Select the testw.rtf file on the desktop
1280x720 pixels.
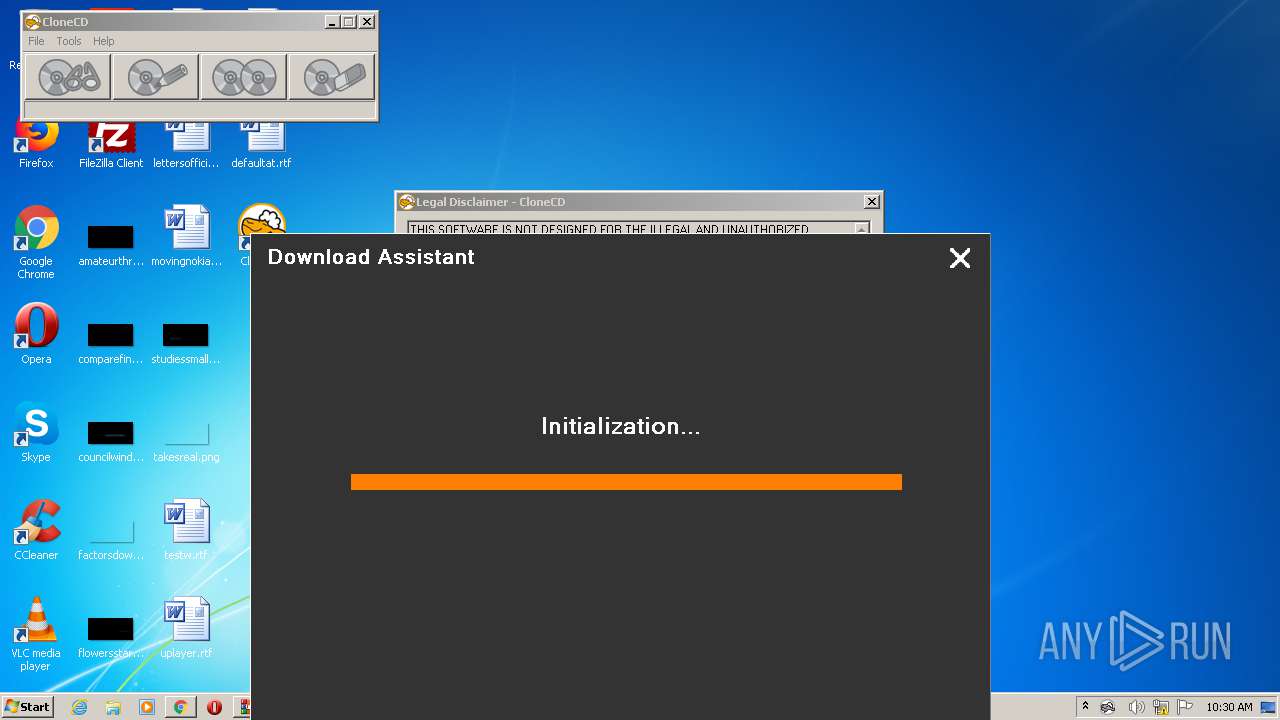click(x=186, y=531)
